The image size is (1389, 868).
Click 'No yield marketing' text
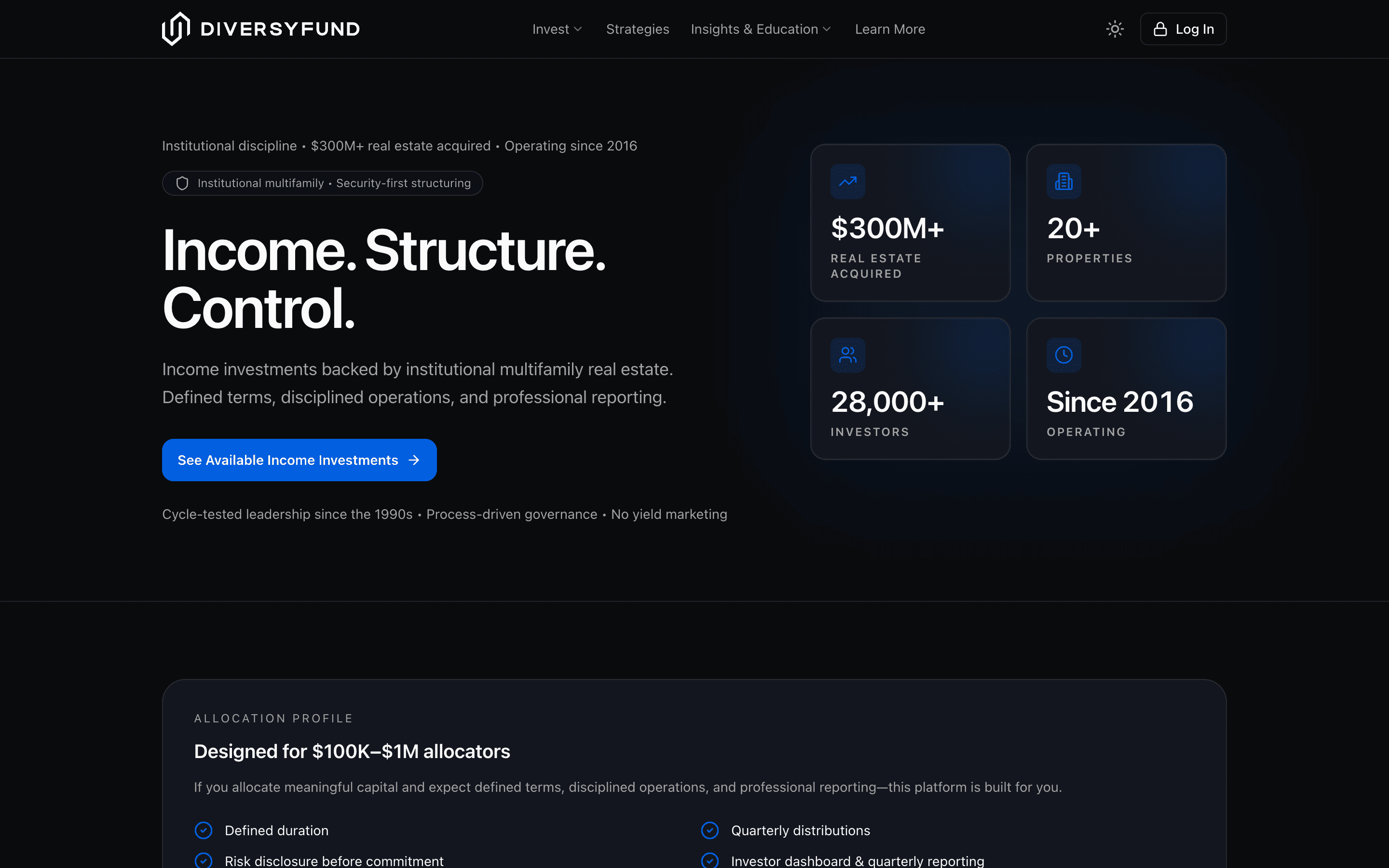pyautogui.click(x=668, y=515)
